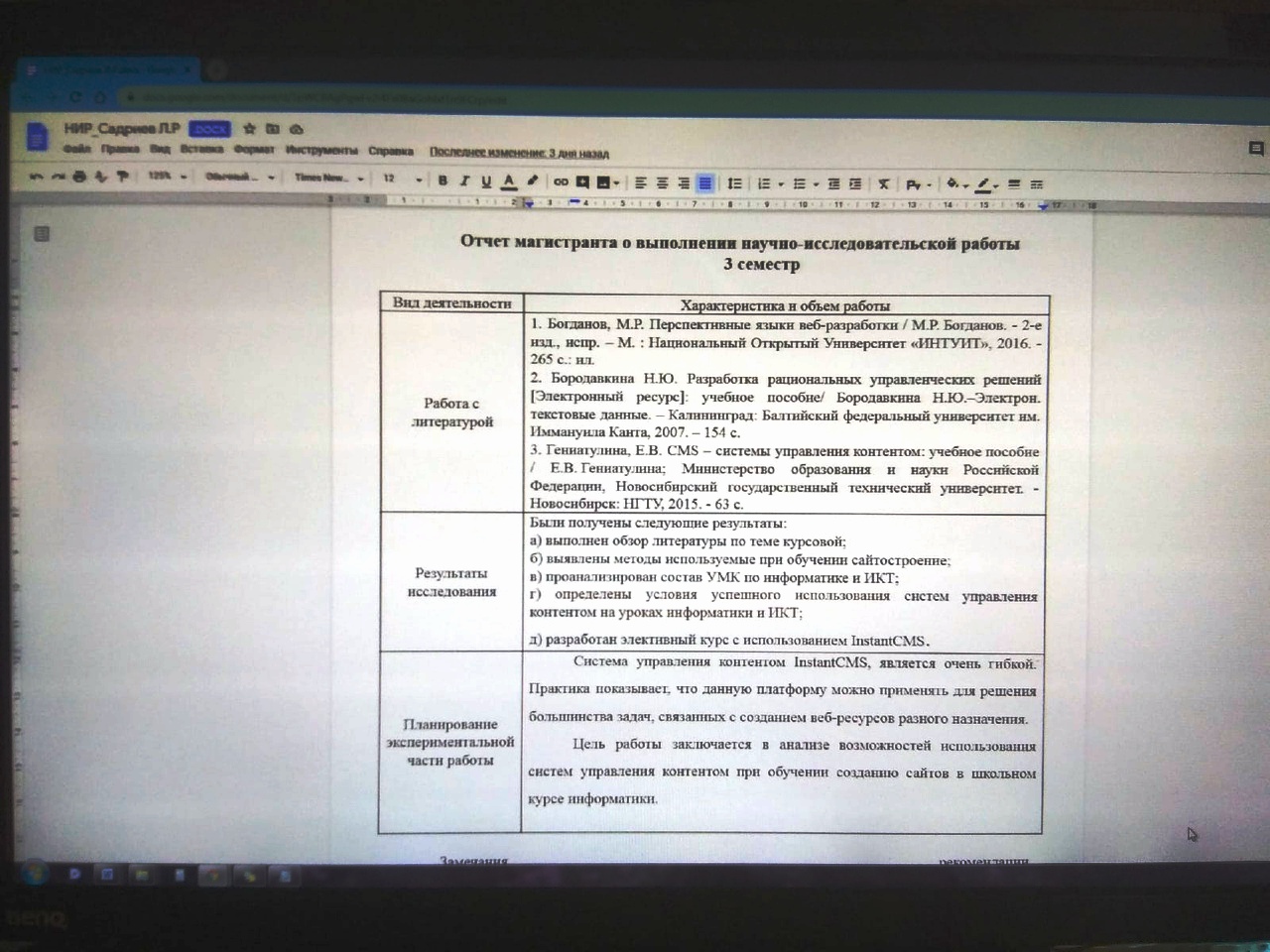Open comment history icon at top right
Screen dimensions: 1270x952
pos(1255,149)
